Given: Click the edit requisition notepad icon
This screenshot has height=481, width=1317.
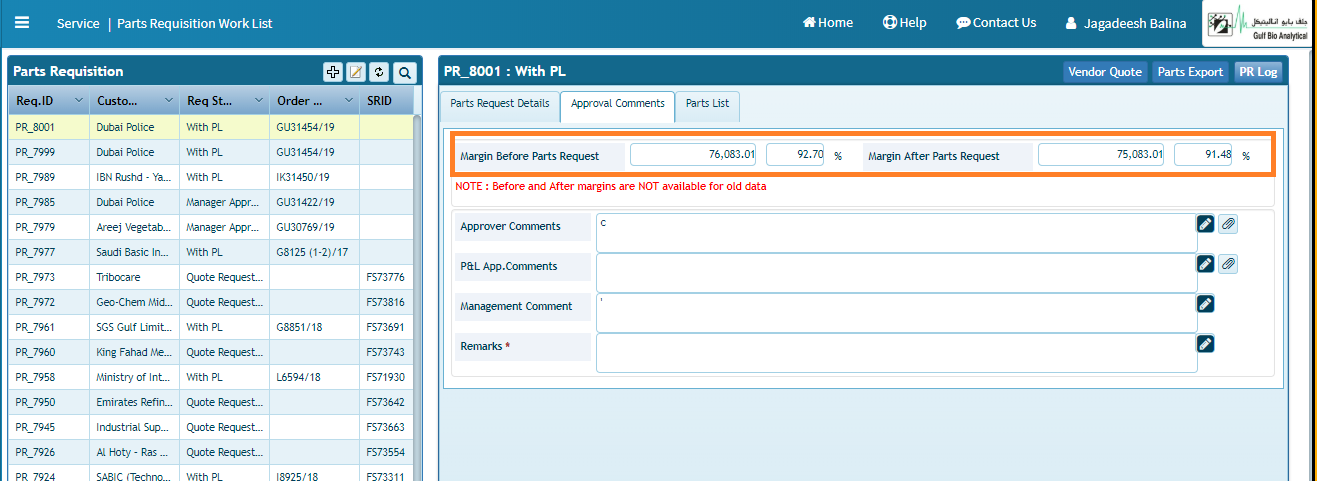Looking at the screenshot, I should [x=356, y=72].
